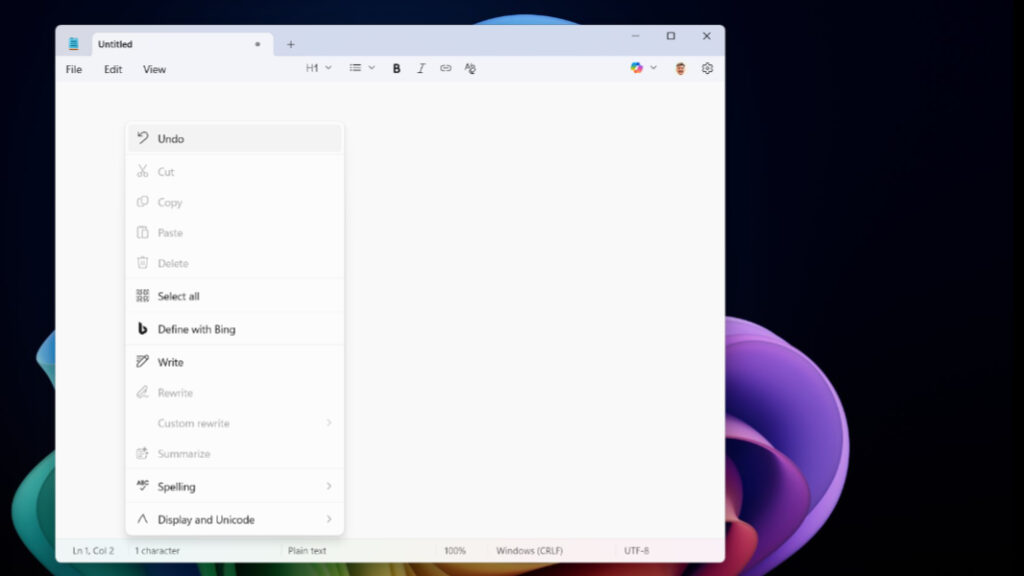Open a new tab with the plus icon
The width and height of the screenshot is (1024, 576).
coord(290,44)
